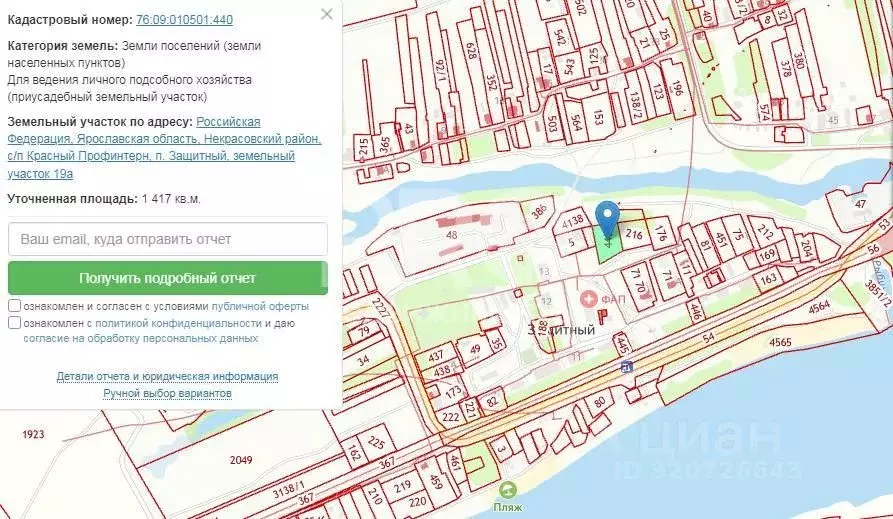Open the публичной оферты link
The image size is (893, 519).
260,306
